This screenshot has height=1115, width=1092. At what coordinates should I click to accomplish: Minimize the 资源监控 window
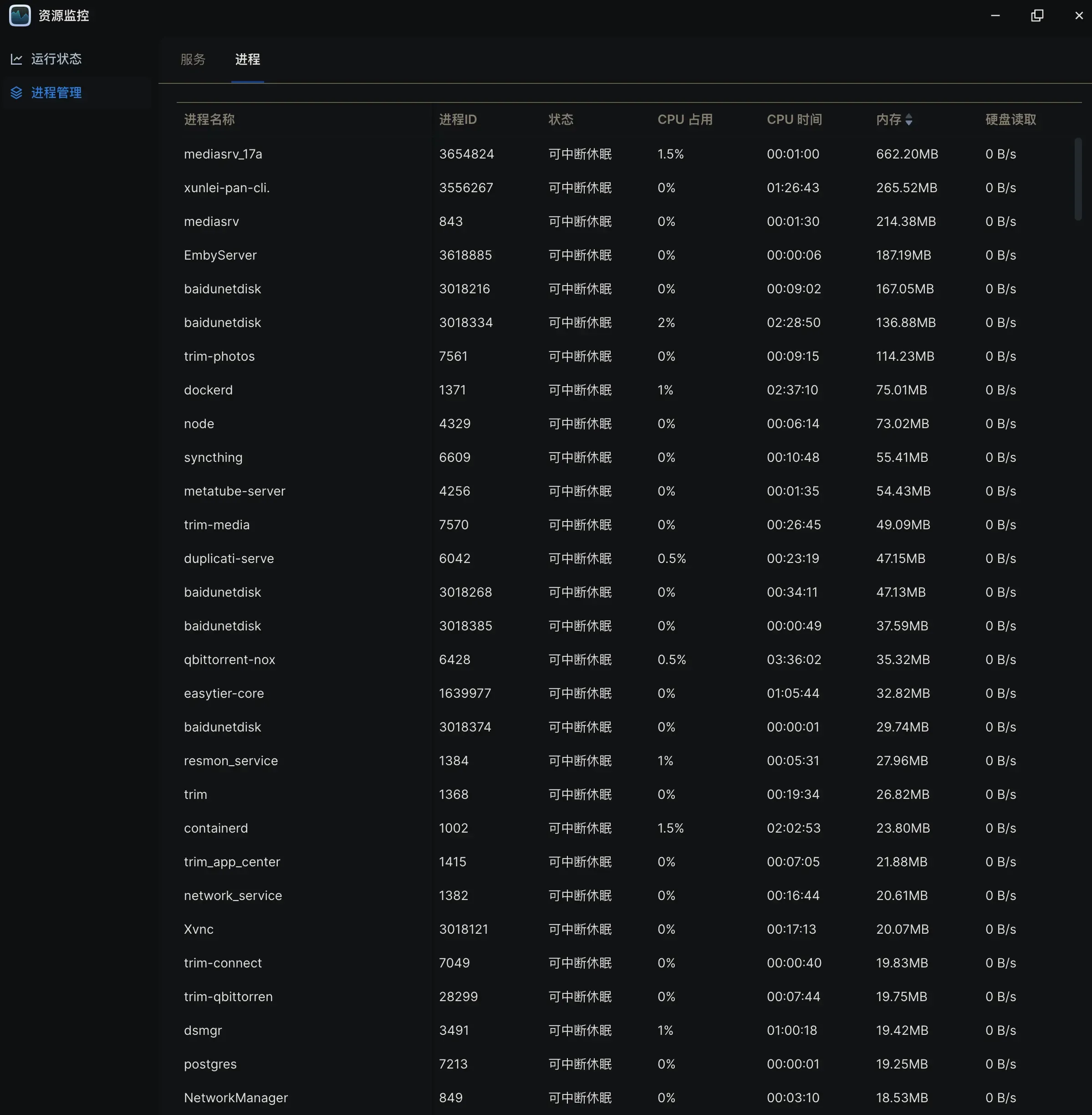click(995, 15)
